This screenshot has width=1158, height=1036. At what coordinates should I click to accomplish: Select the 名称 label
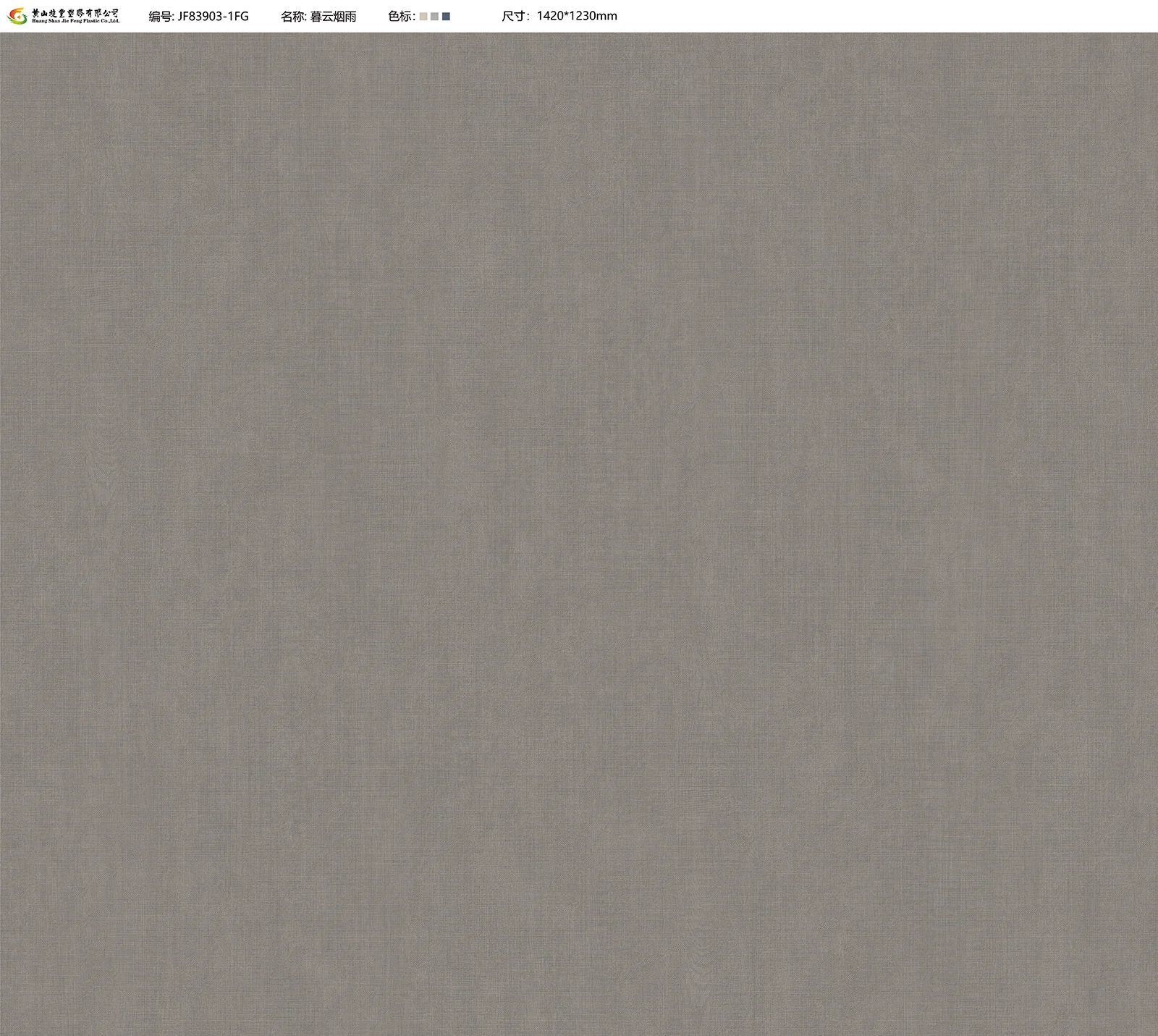point(293,16)
